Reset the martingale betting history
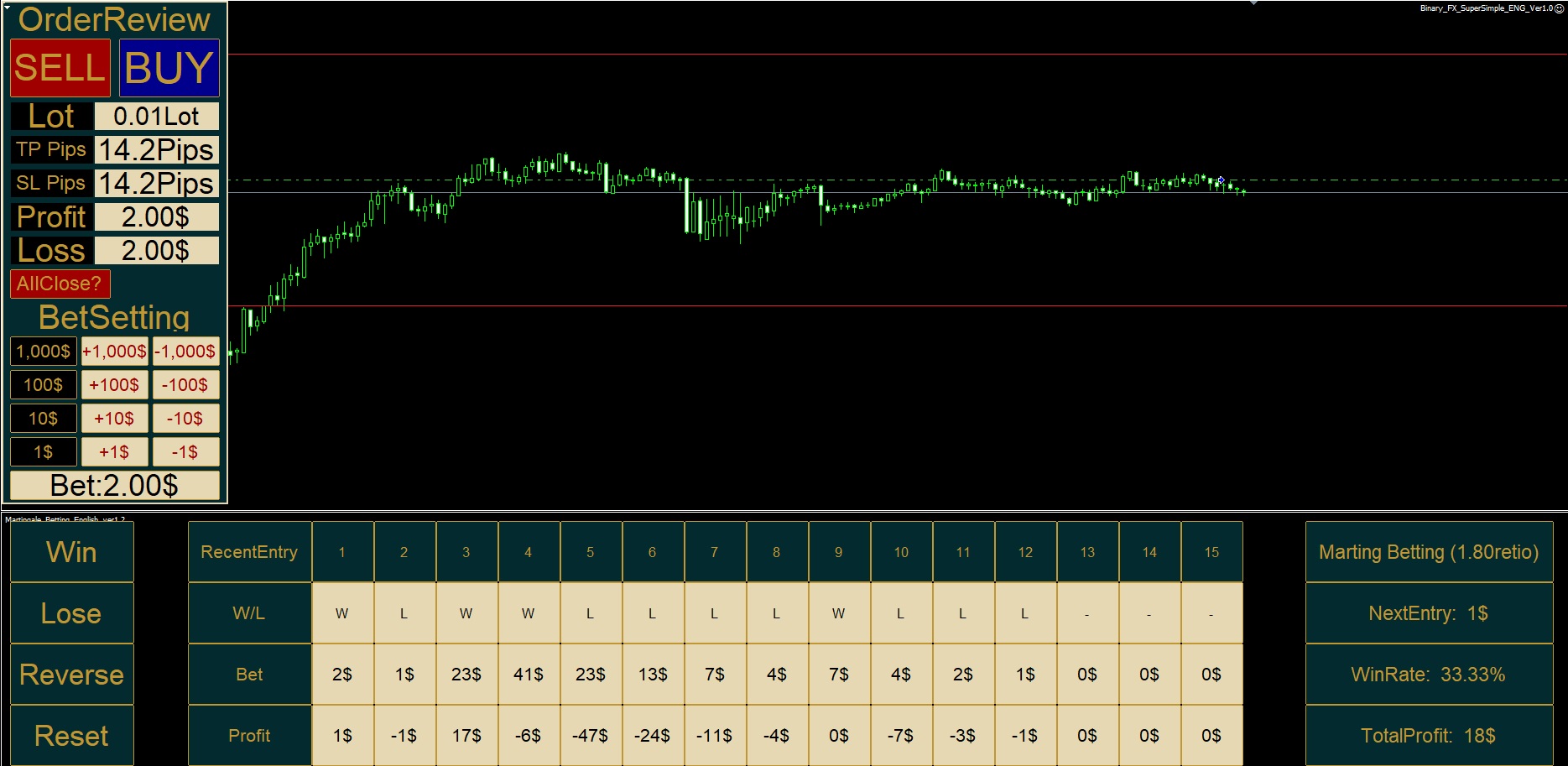The image size is (1568, 766). tap(71, 736)
